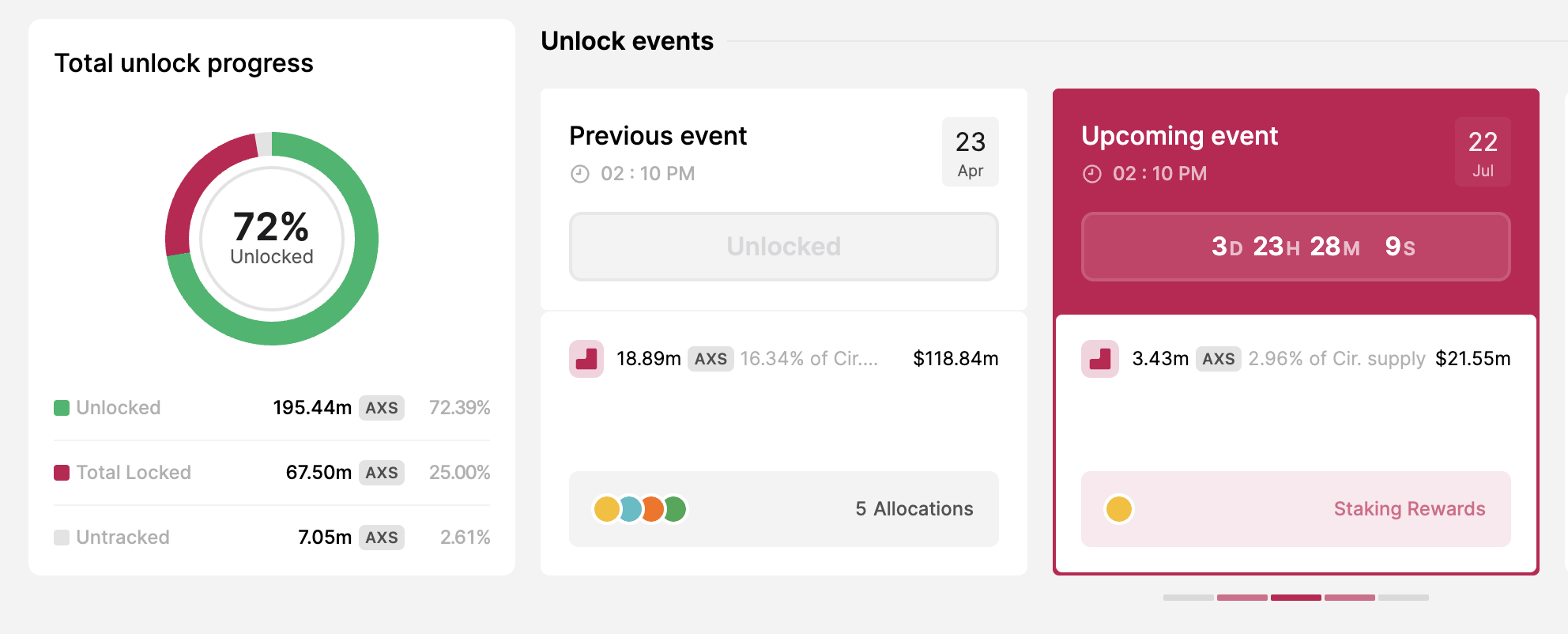Click the clock icon under Previous event
This screenshot has width=1568, height=634.
(x=580, y=174)
